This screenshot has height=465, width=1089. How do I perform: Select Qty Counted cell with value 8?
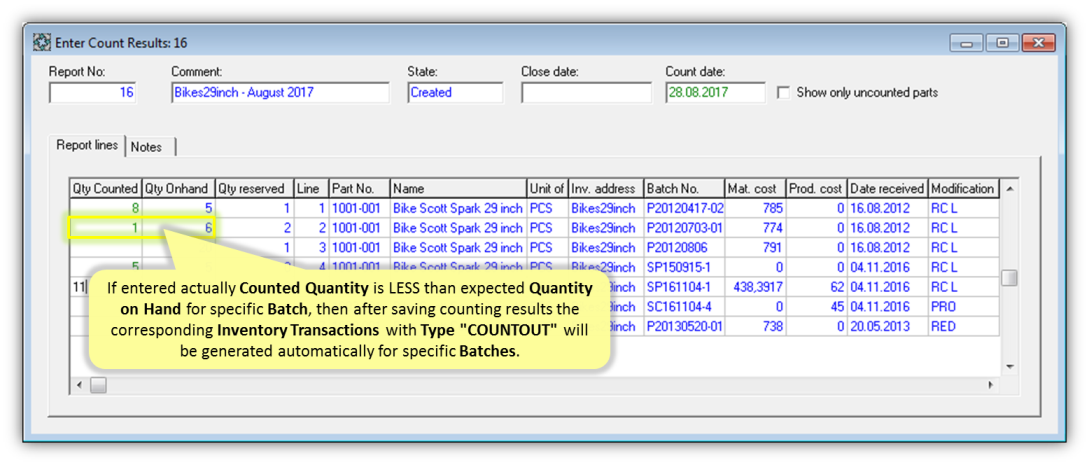(106, 208)
